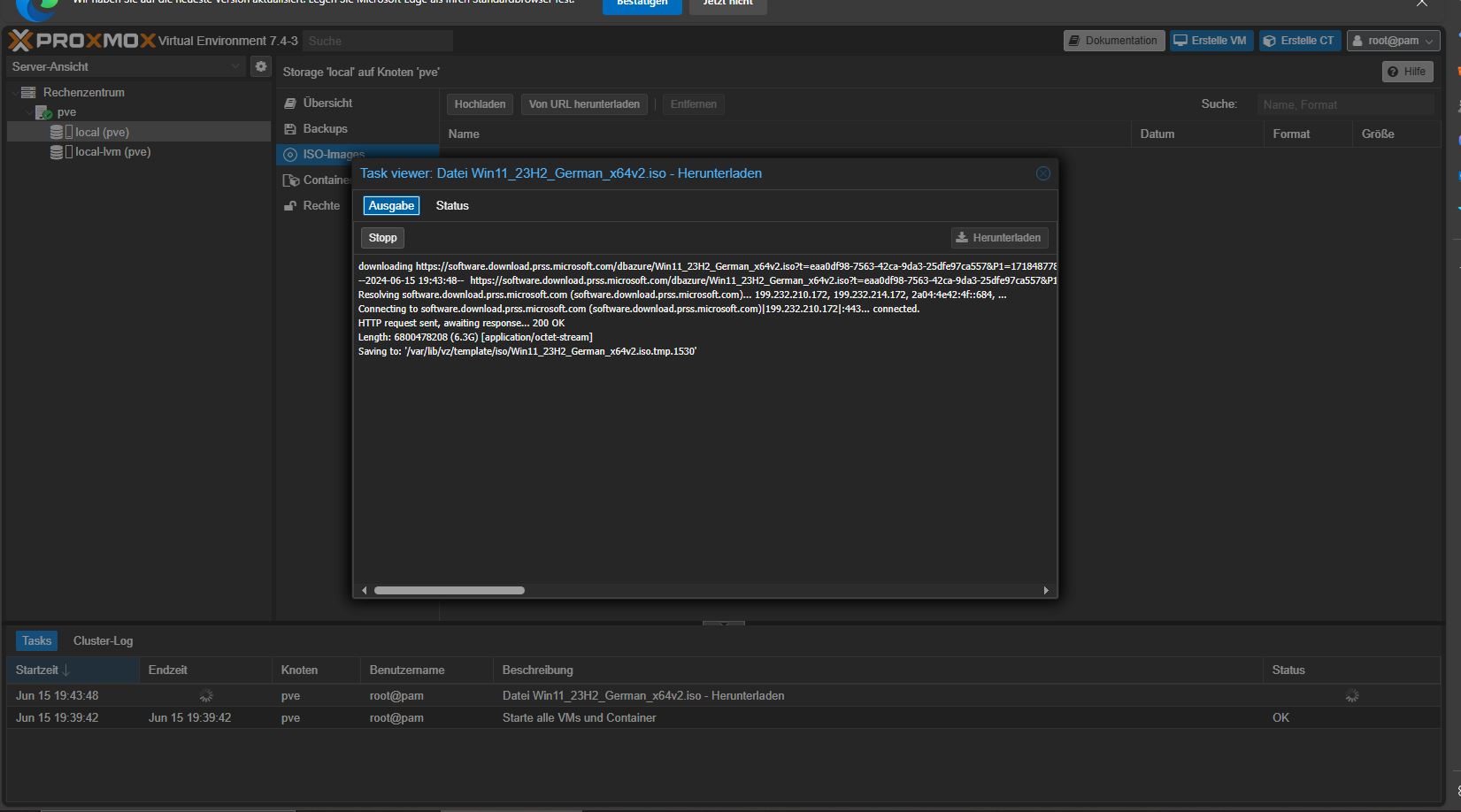1461x812 pixels.
Task: Sort tasks by Knoten column
Action: click(x=316, y=670)
